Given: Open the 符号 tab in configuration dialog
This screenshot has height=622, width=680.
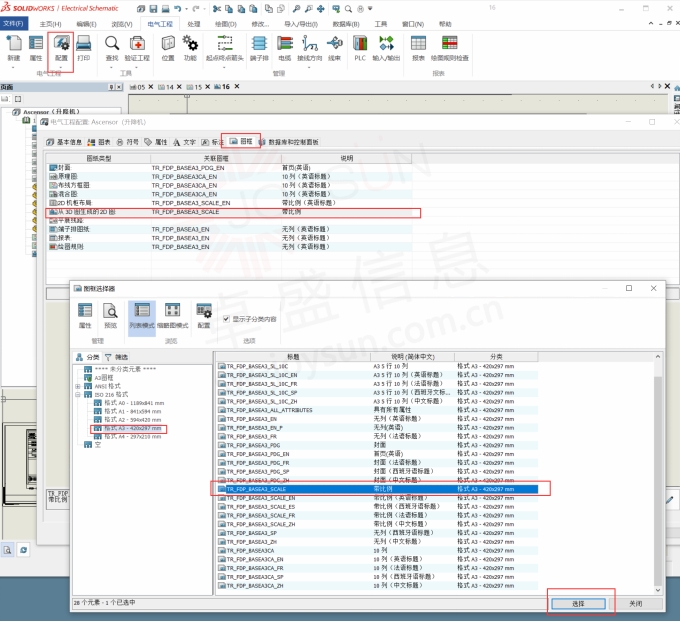Looking at the screenshot, I should (x=128, y=142).
